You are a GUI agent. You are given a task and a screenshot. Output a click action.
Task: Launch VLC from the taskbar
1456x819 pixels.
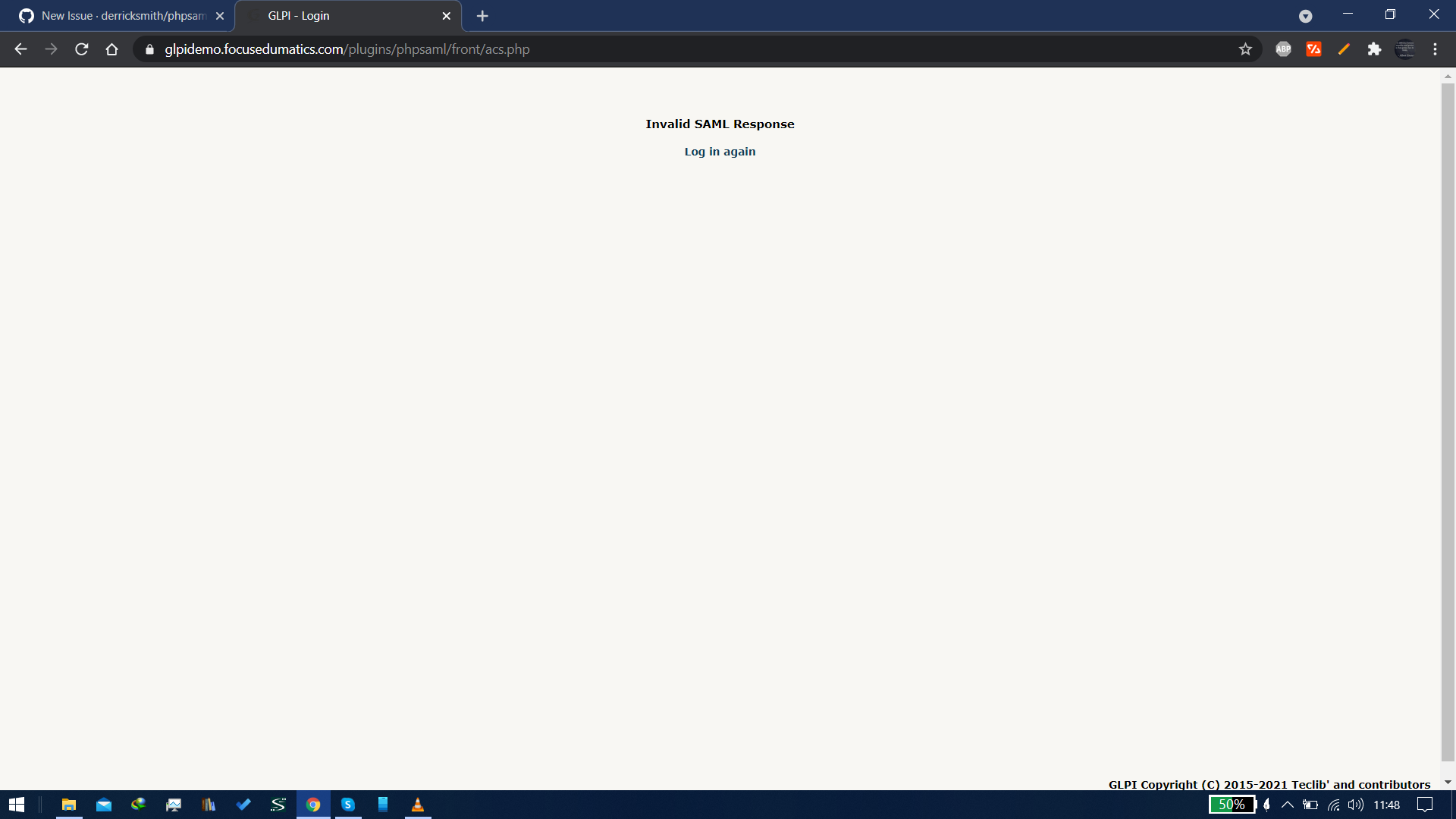pyautogui.click(x=418, y=805)
